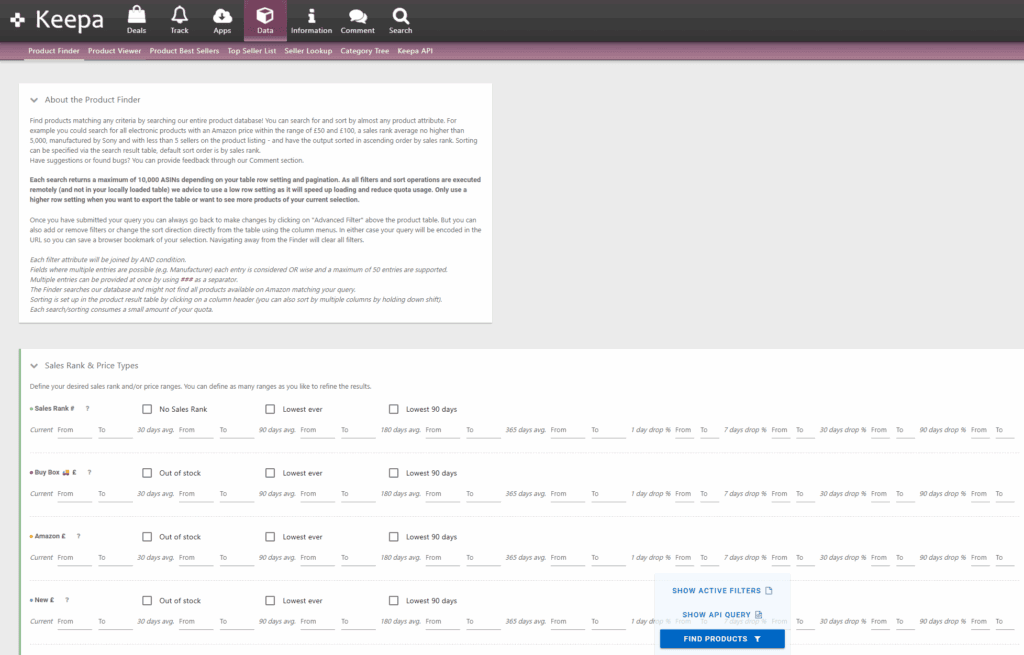Click Sales Rank 90 days avg From field
Image resolution: width=1024 pixels, height=655 pixels.
pos(317,430)
